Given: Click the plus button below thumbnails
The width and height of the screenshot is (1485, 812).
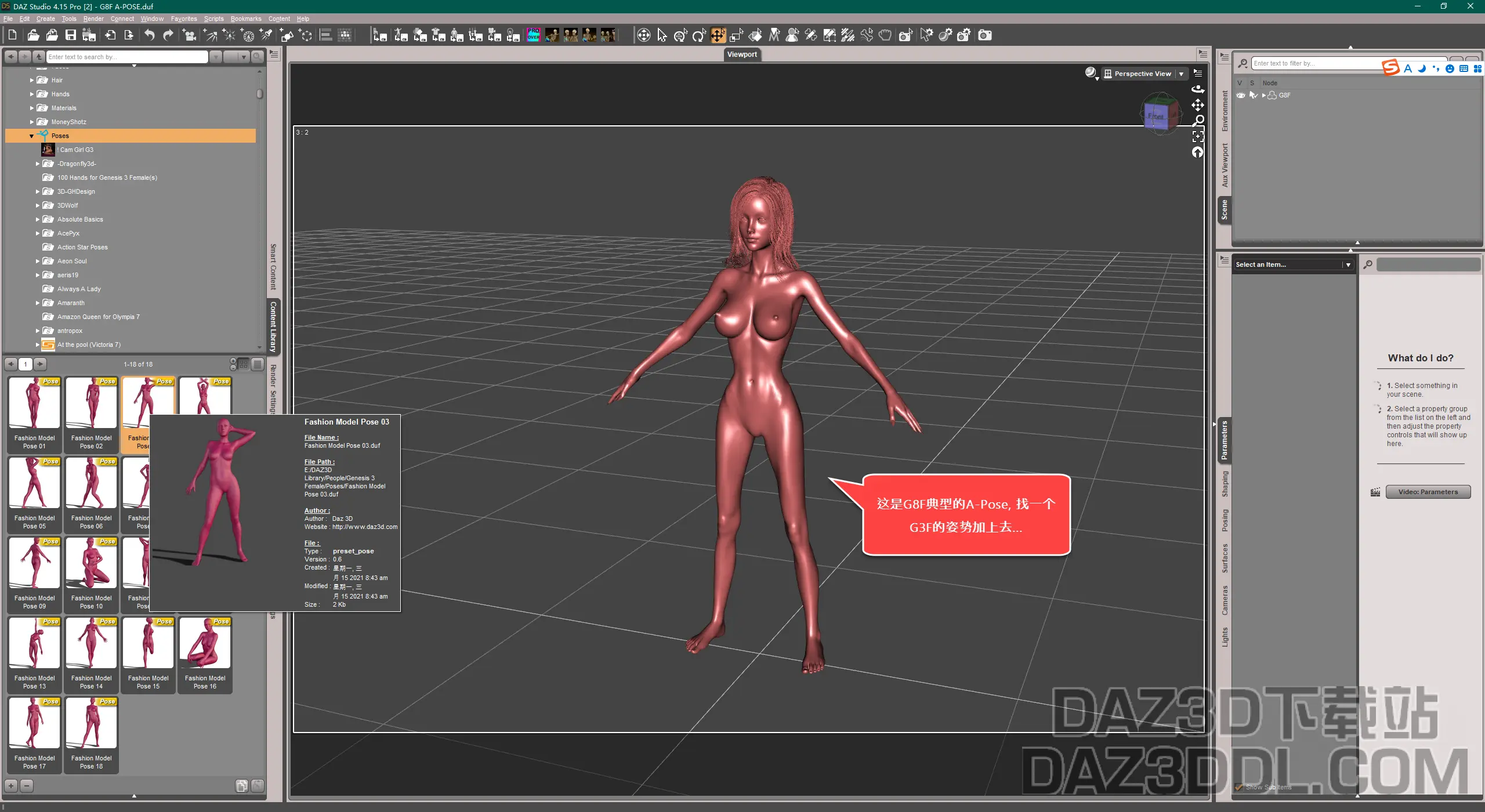Looking at the screenshot, I should (11, 786).
